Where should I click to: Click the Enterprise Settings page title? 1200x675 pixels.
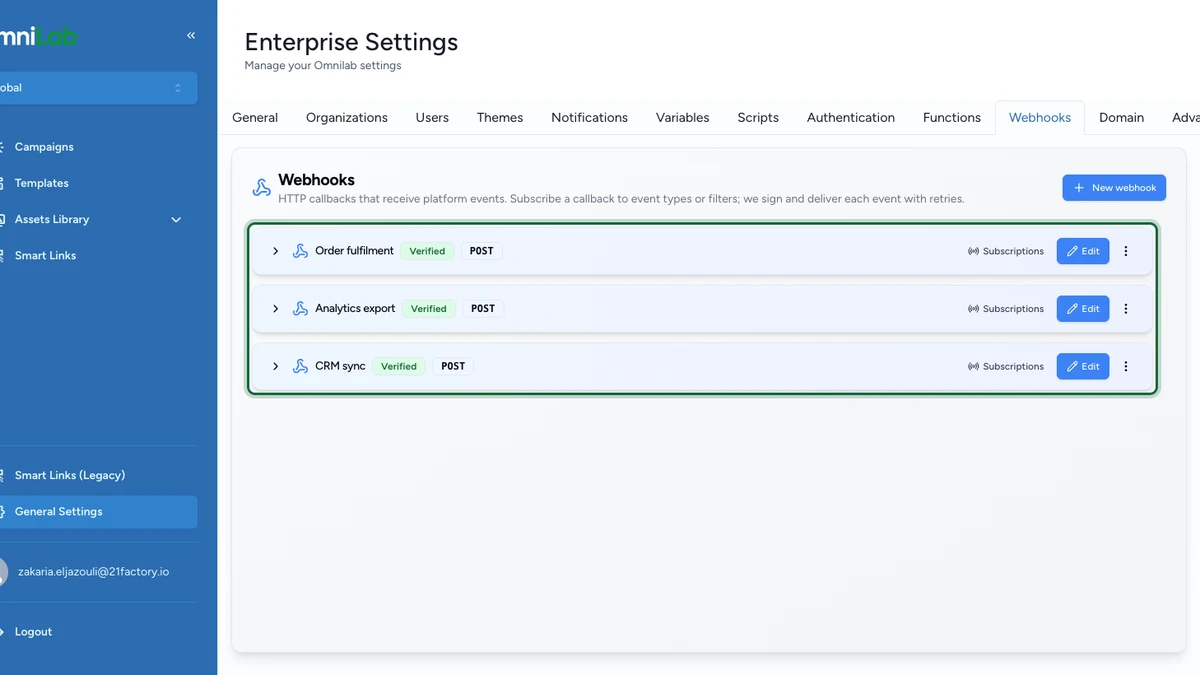351,42
